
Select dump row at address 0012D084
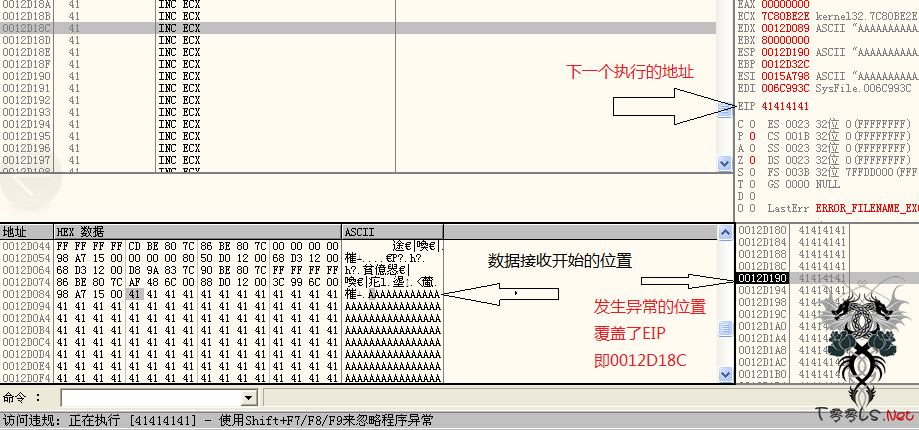[26, 294]
